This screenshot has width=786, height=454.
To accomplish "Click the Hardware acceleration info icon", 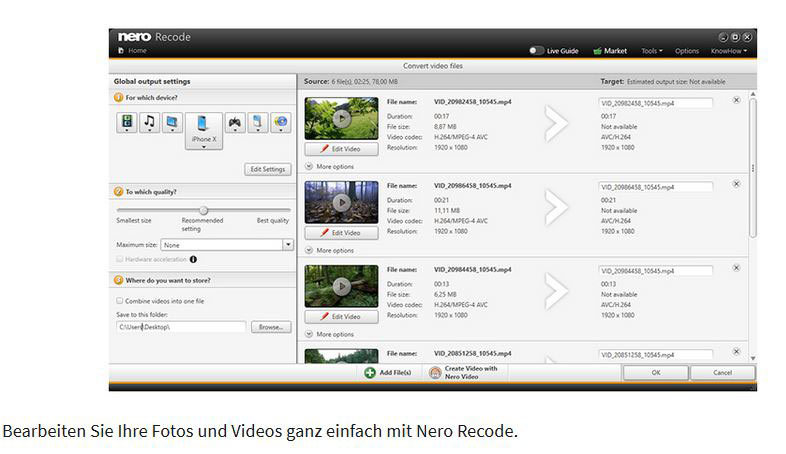I will tap(193, 259).
